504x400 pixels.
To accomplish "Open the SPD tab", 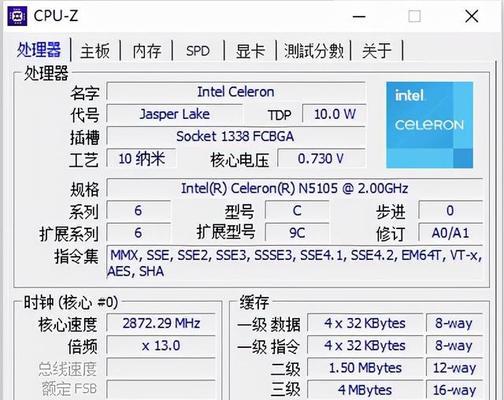I will [x=198, y=51].
